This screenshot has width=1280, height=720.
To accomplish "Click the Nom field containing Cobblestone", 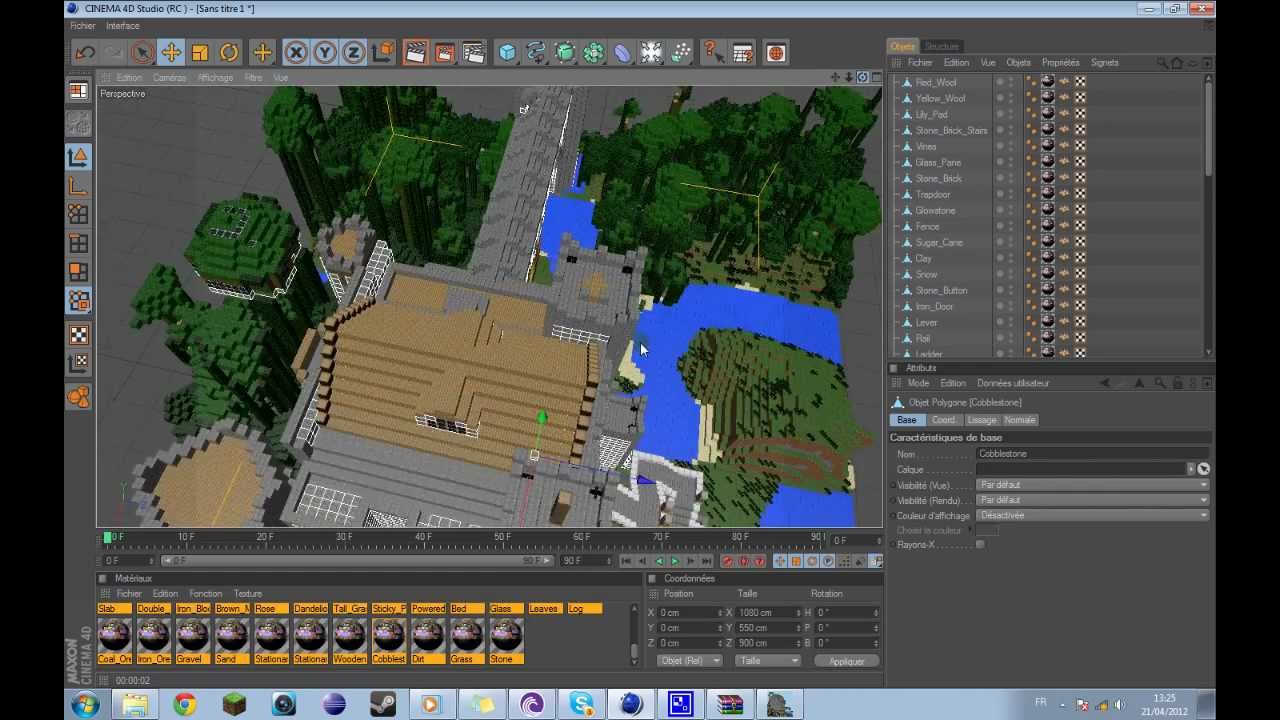I will (1092, 454).
